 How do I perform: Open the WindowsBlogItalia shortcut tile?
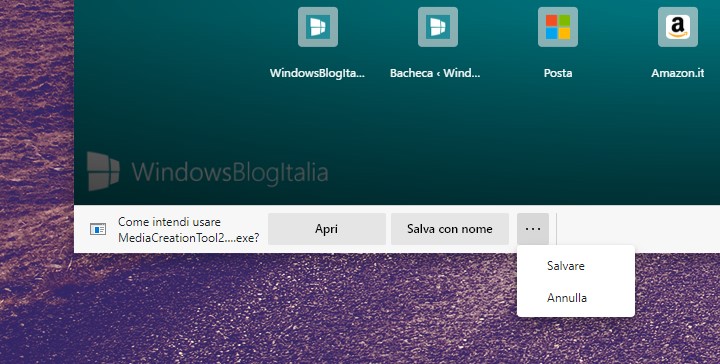click(318, 27)
